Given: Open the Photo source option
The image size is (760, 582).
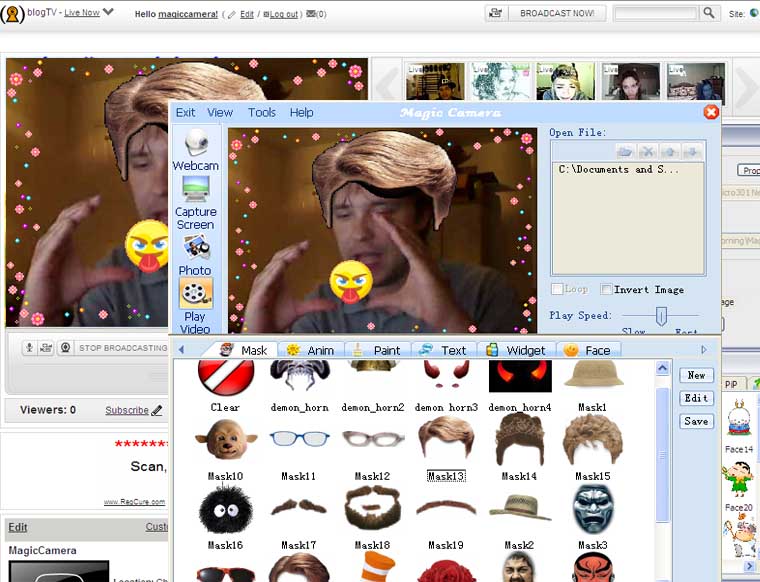Looking at the screenshot, I should click(195, 248).
